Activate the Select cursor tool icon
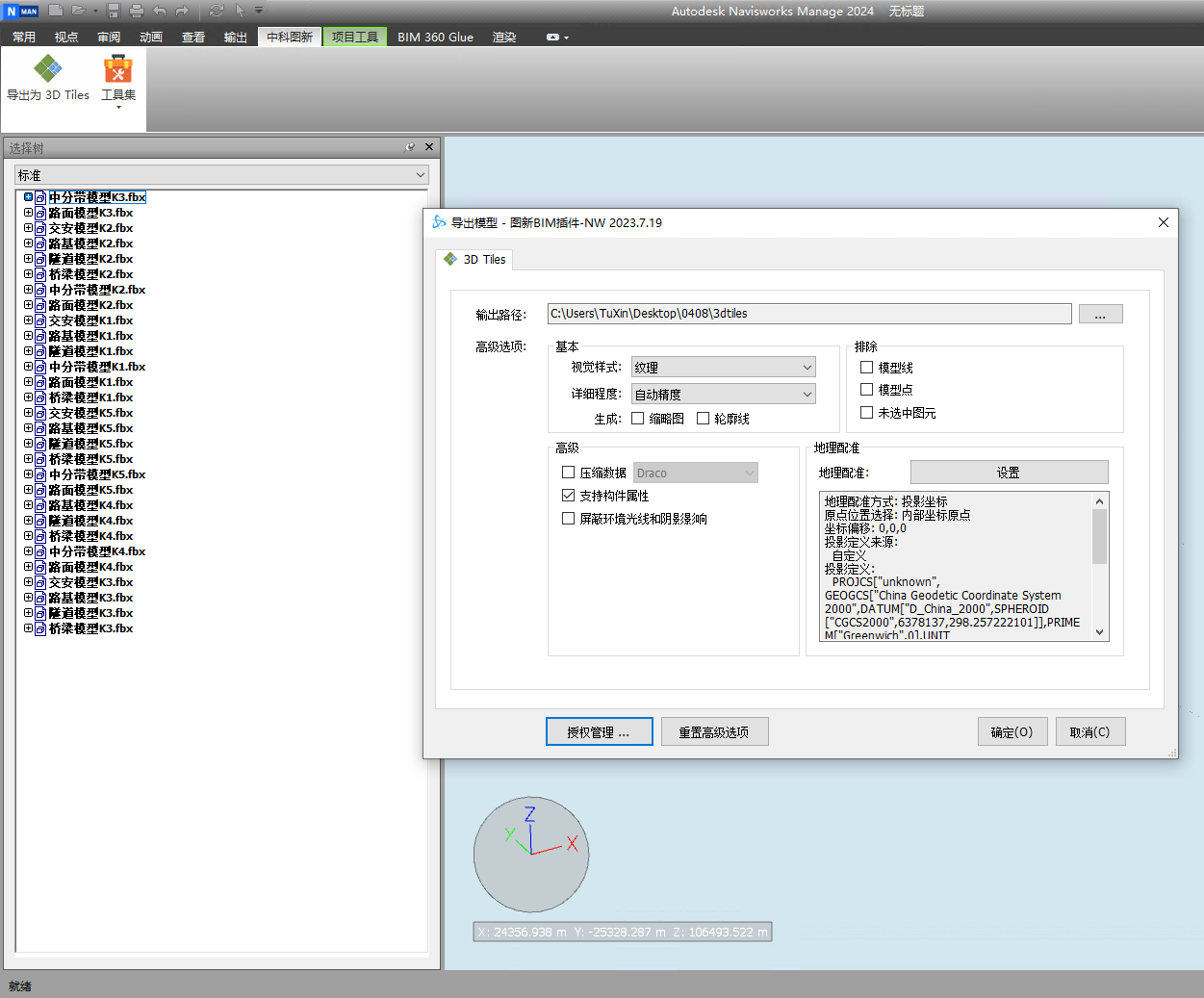This screenshot has width=1204, height=998. [x=240, y=11]
